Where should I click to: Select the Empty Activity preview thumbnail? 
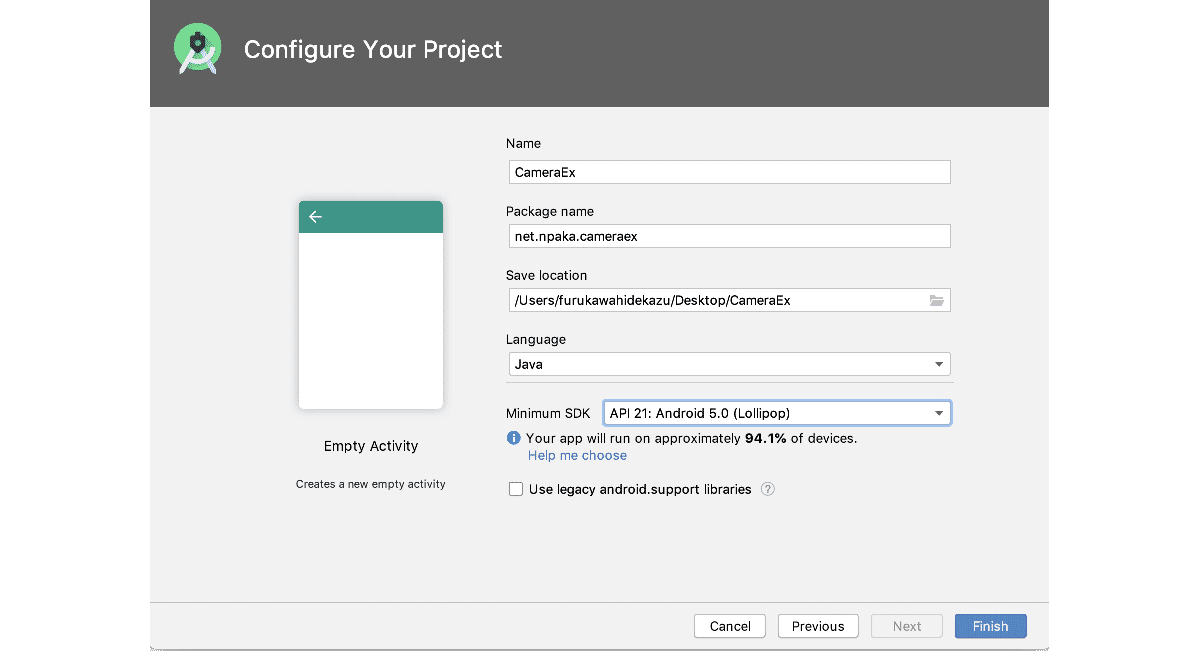(371, 305)
